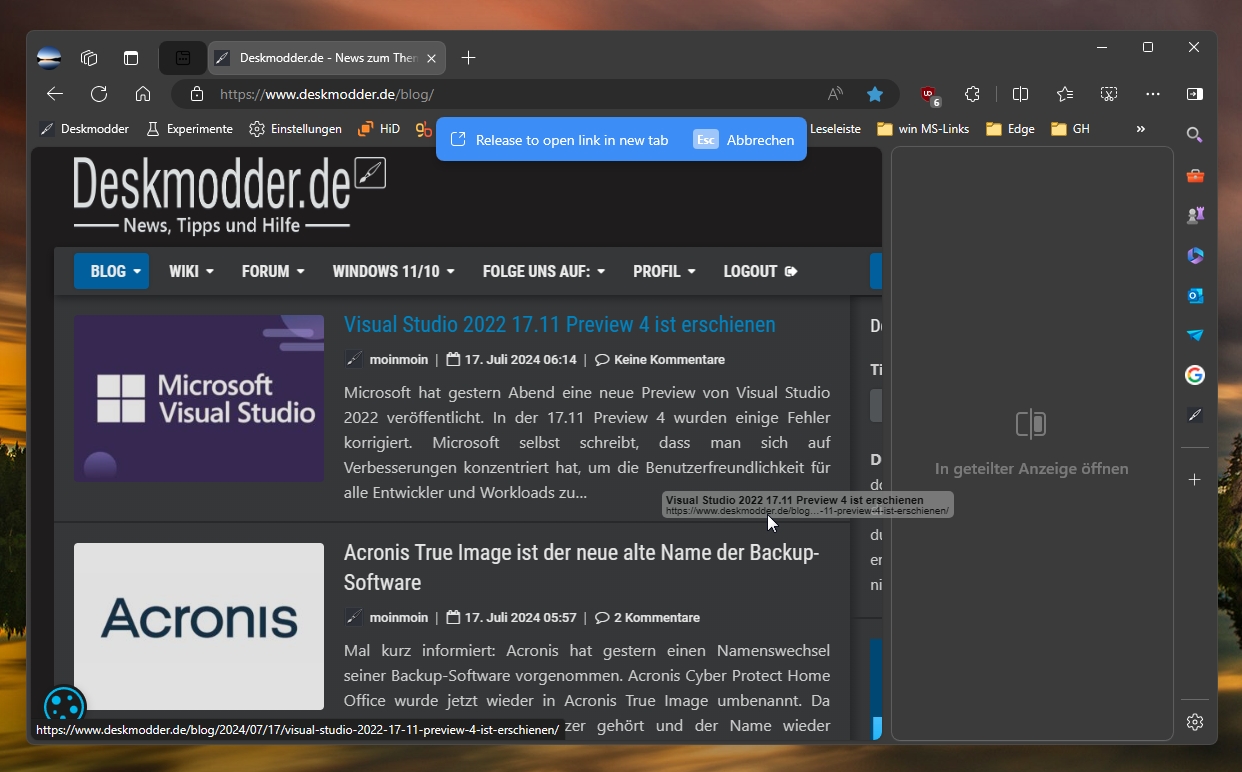Open the Favorites hub star-list icon
Viewport: 1242px width, 772px height.
(x=1065, y=94)
